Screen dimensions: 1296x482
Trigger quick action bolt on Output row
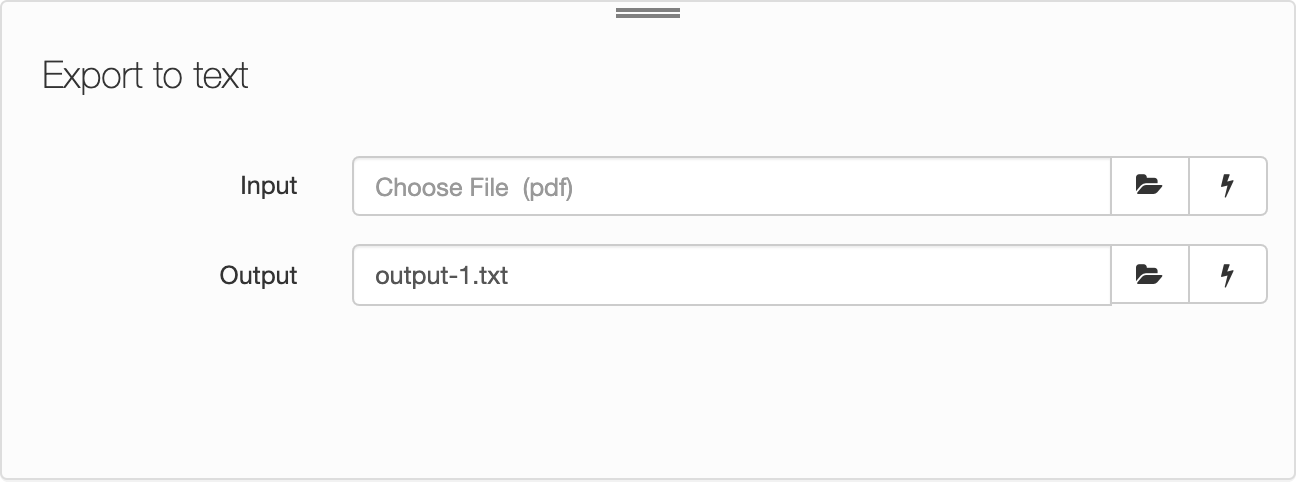point(1228,274)
